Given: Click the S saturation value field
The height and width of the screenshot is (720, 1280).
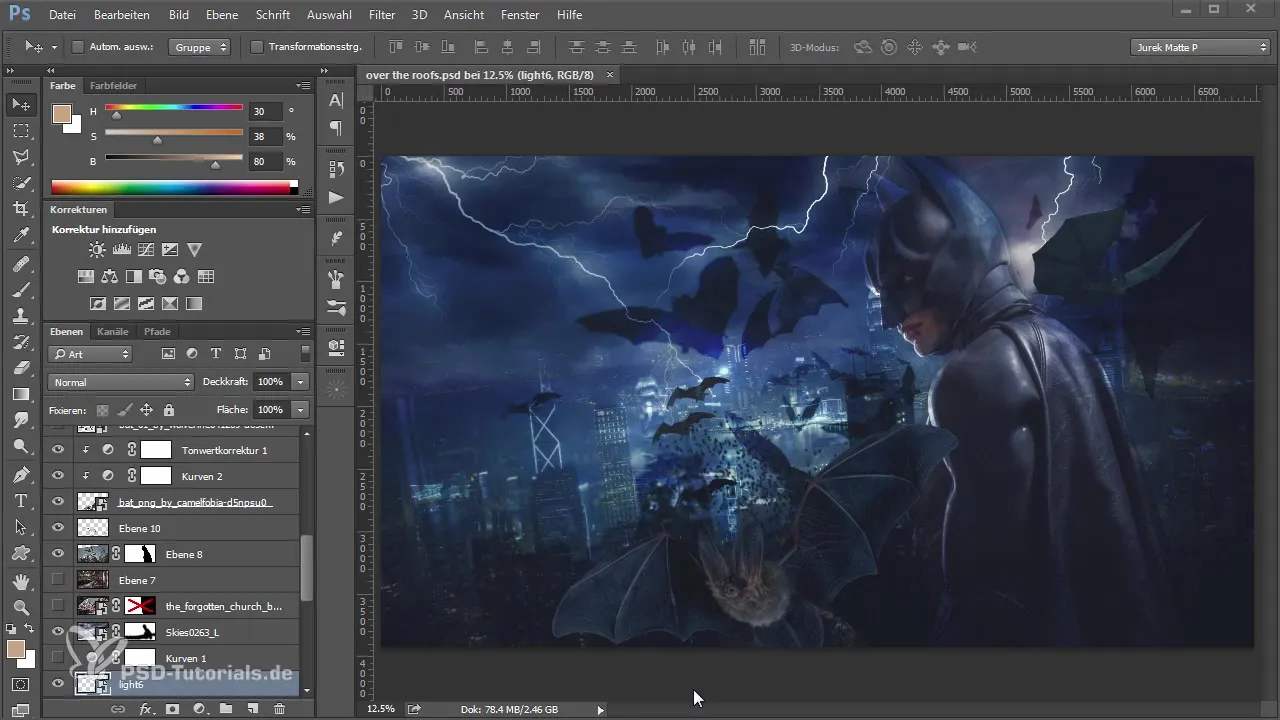Looking at the screenshot, I should 266,137.
